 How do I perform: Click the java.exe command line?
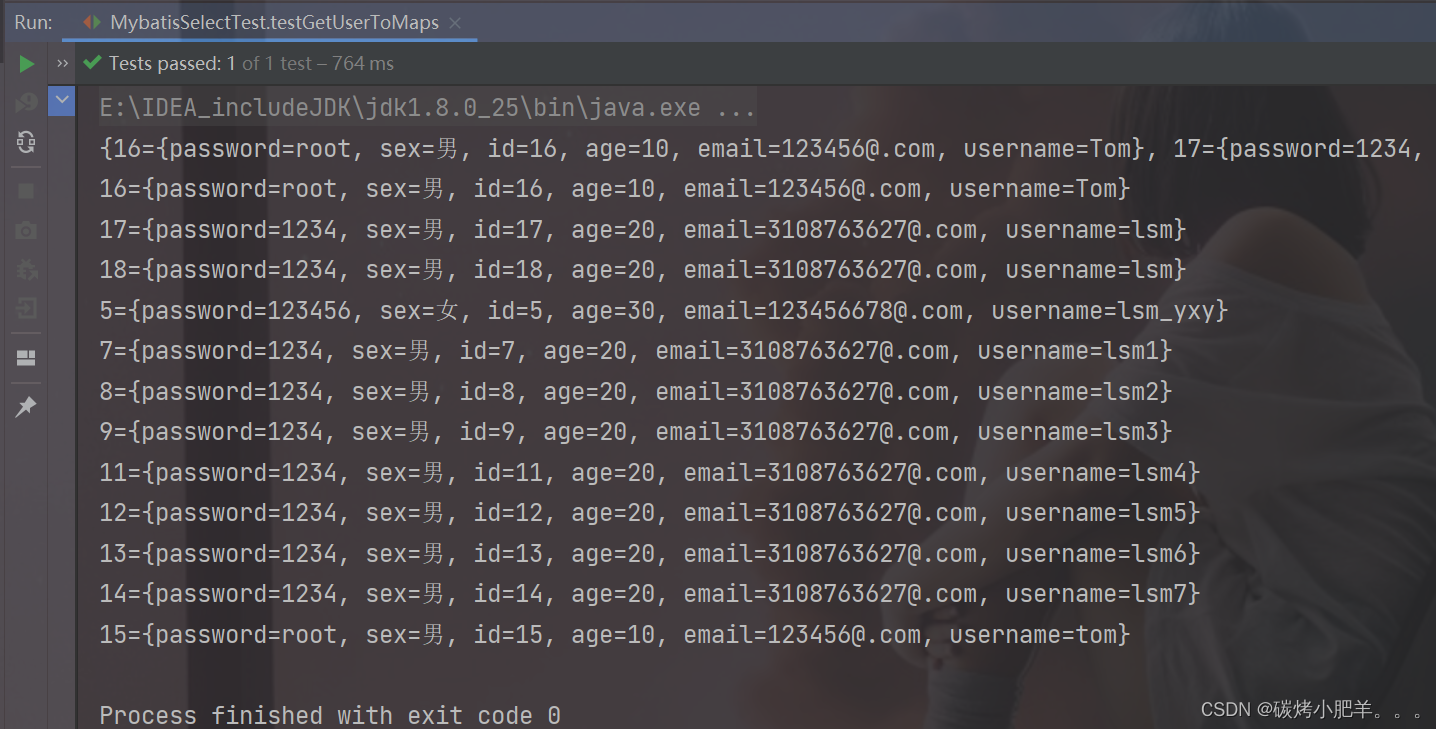(x=427, y=108)
